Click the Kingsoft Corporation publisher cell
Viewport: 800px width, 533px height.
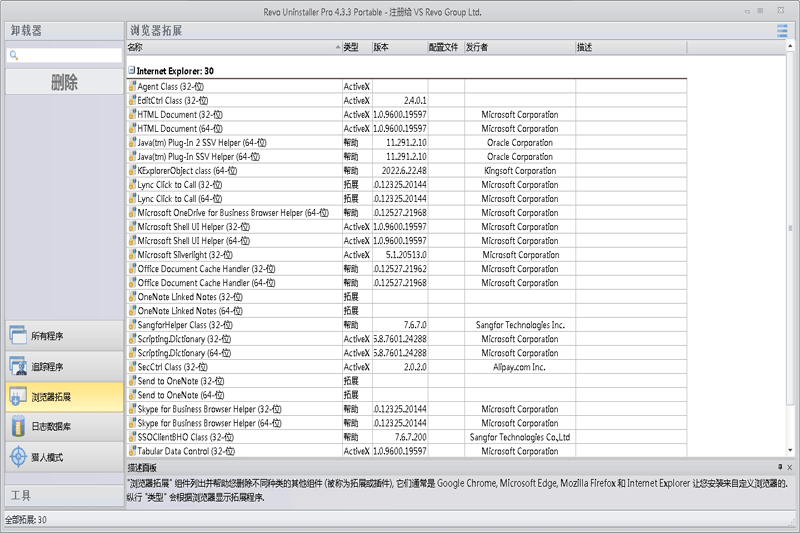point(519,170)
